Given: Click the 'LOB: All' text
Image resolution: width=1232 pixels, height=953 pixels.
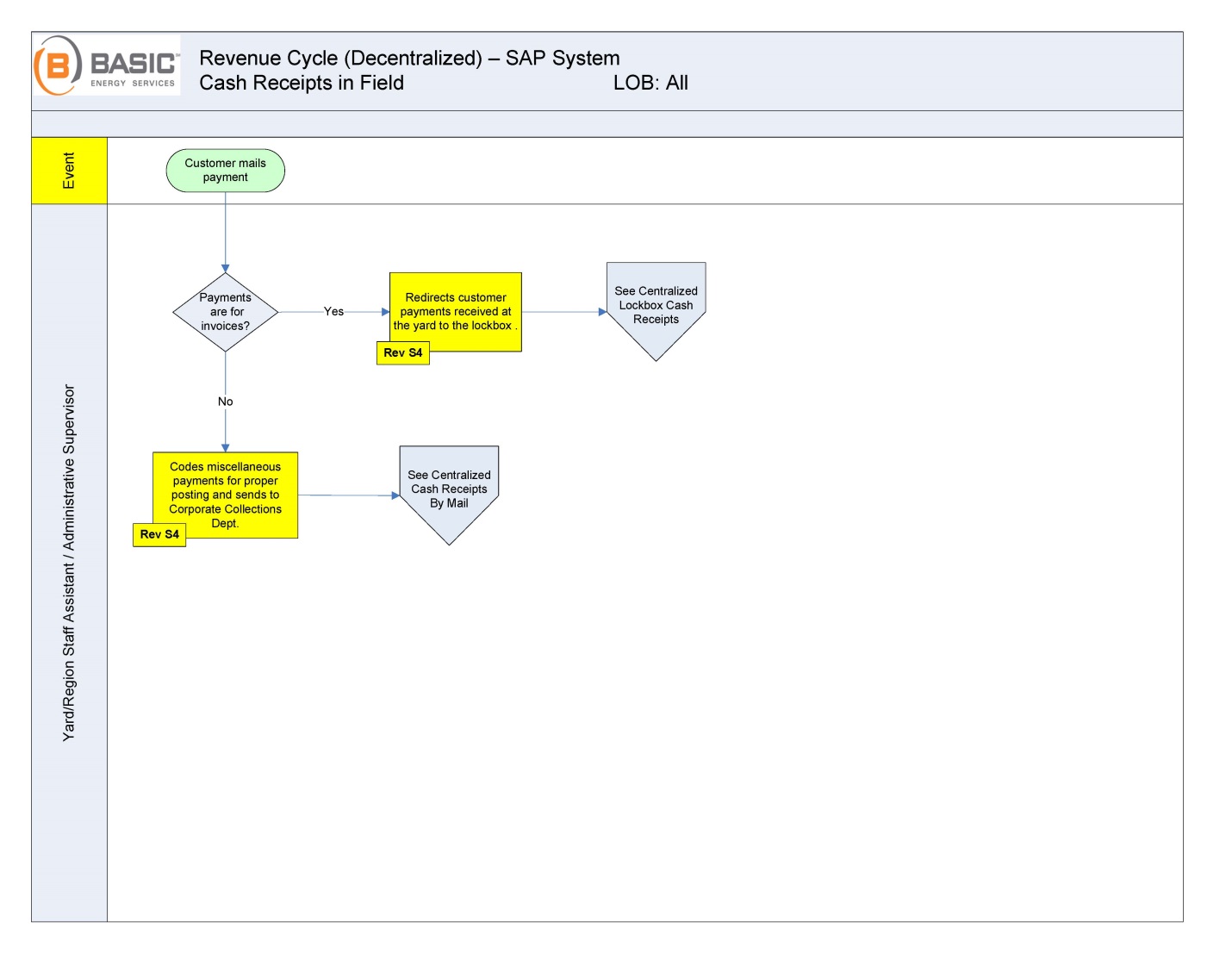Looking at the screenshot, I should 650,83.
